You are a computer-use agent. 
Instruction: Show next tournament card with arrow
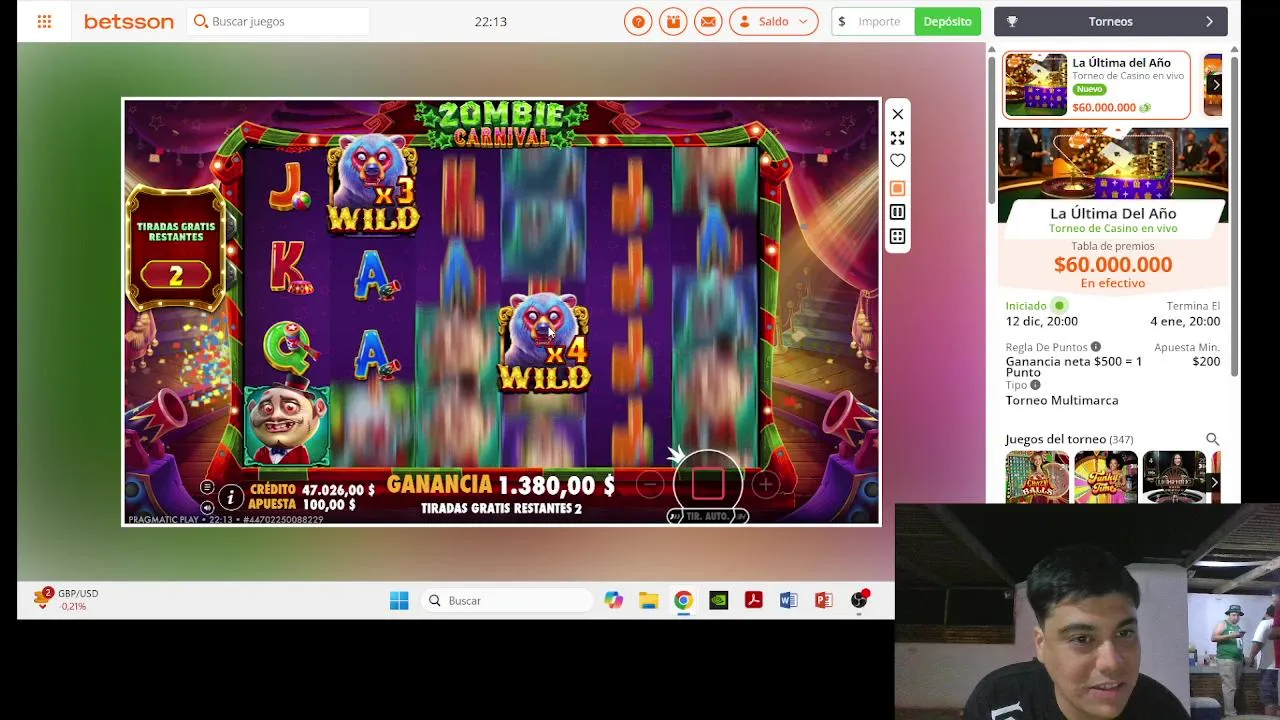pyautogui.click(x=1216, y=85)
